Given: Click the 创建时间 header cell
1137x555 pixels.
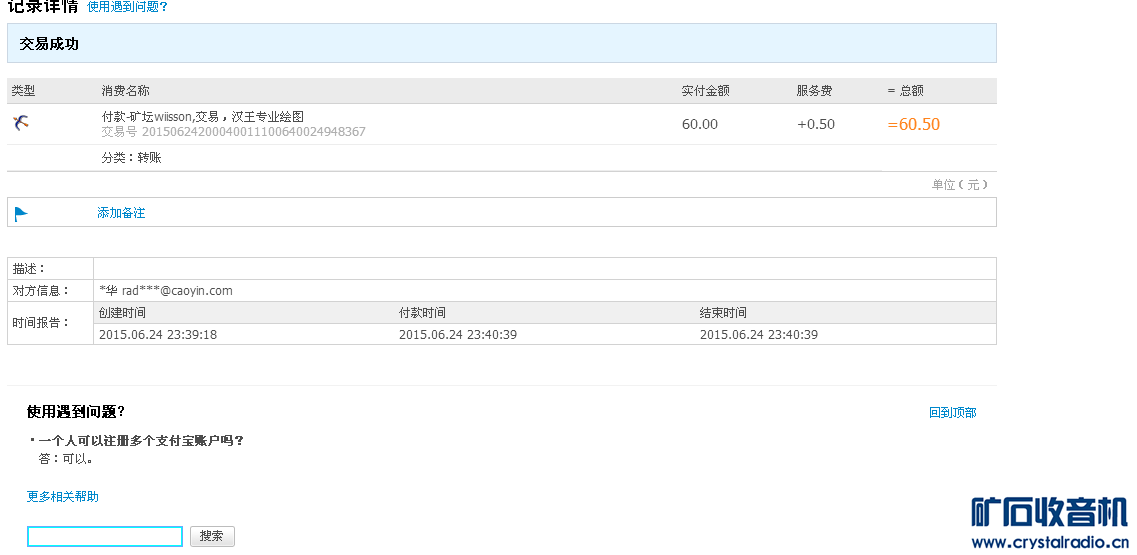Looking at the screenshot, I should tap(122, 313).
